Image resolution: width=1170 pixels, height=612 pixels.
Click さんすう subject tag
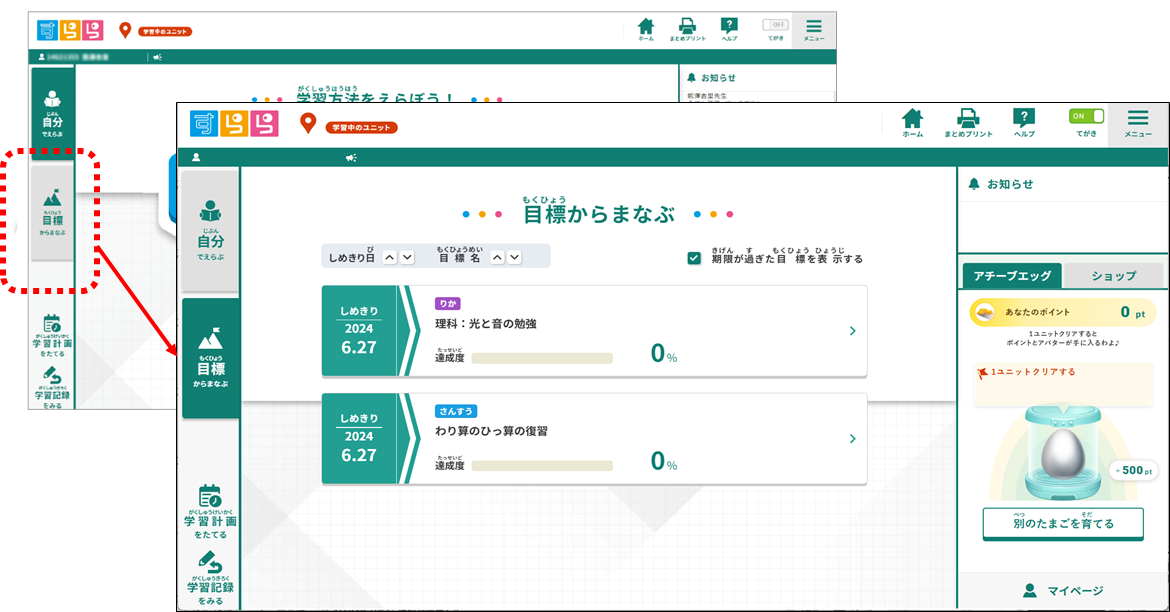pos(456,411)
